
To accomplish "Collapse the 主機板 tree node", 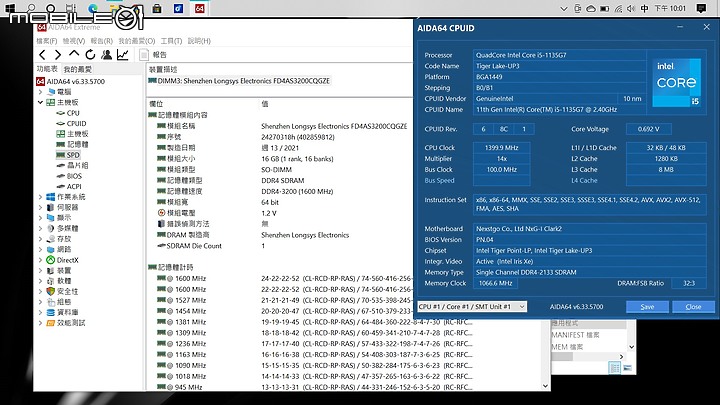I will [x=40, y=102].
